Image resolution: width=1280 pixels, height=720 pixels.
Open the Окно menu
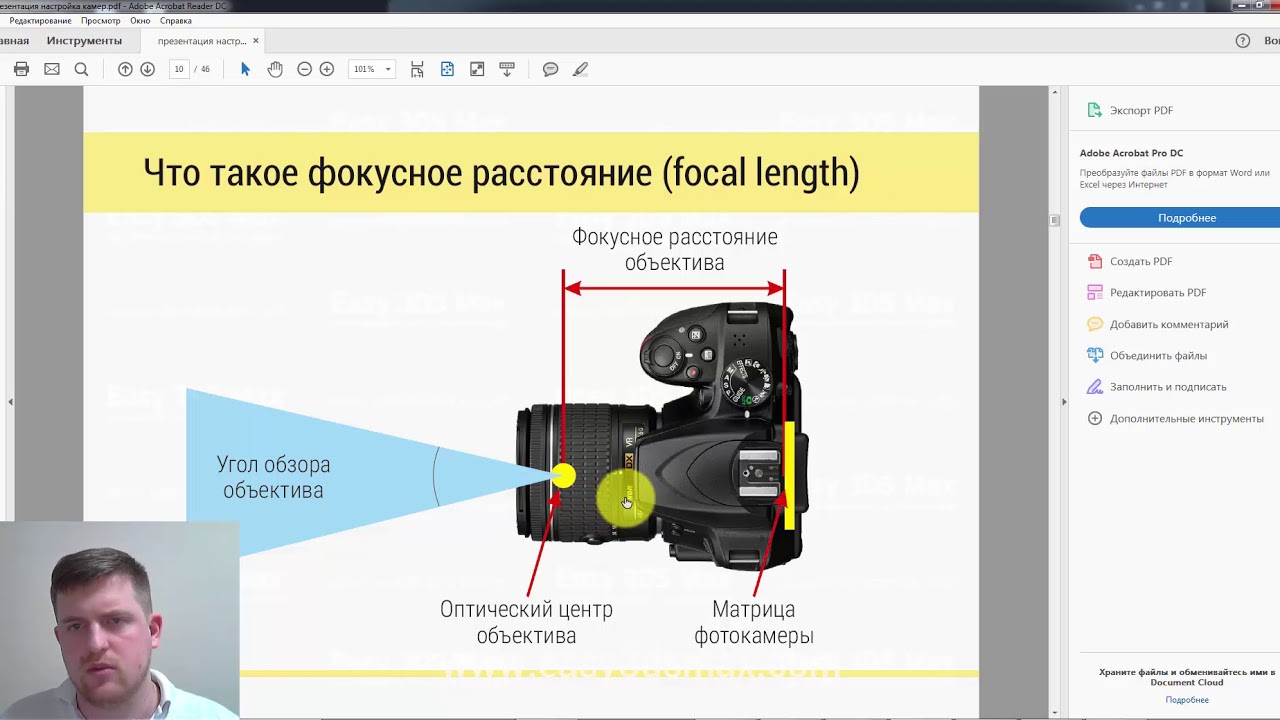(x=140, y=20)
